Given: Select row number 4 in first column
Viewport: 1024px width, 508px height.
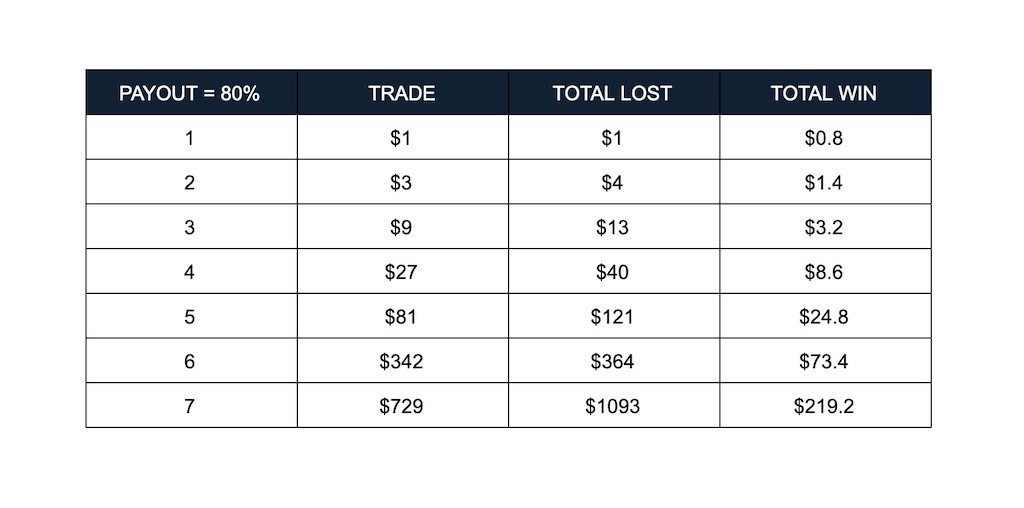Looking at the screenshot, I should pyautogui.click(x=190, y=272).
